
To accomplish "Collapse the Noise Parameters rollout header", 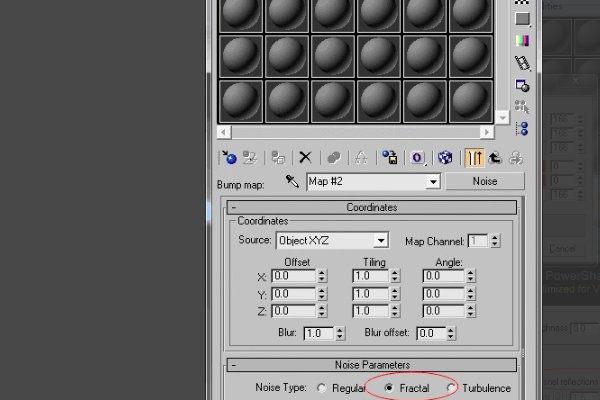I will pyautogui.click(x=372, y=365).
